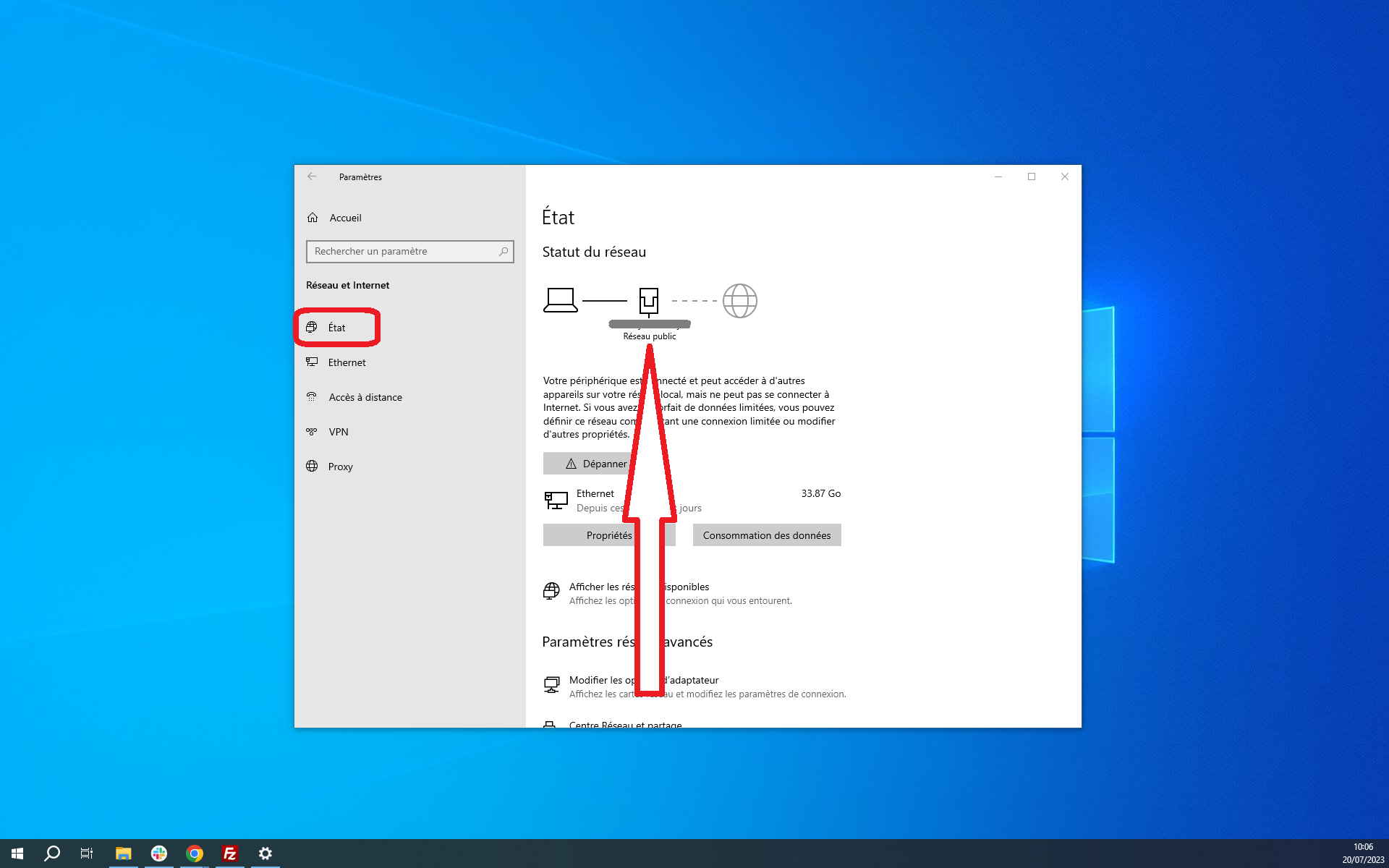
Task: Click the Ethernet adapter icon near 33.87 Go
Action: point(556,499)
